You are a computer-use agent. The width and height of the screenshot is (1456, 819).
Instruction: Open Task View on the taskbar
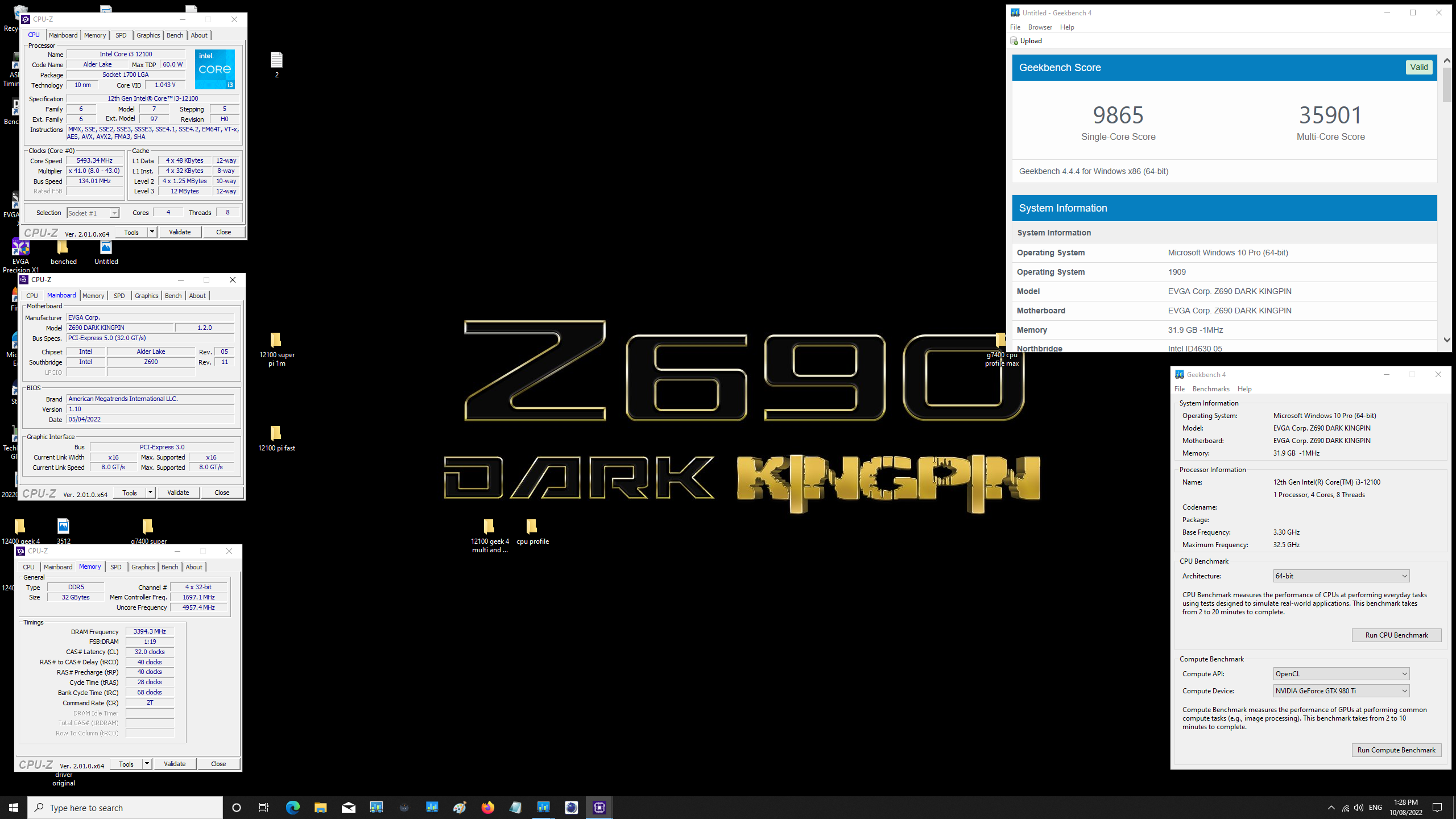point(264,807)
